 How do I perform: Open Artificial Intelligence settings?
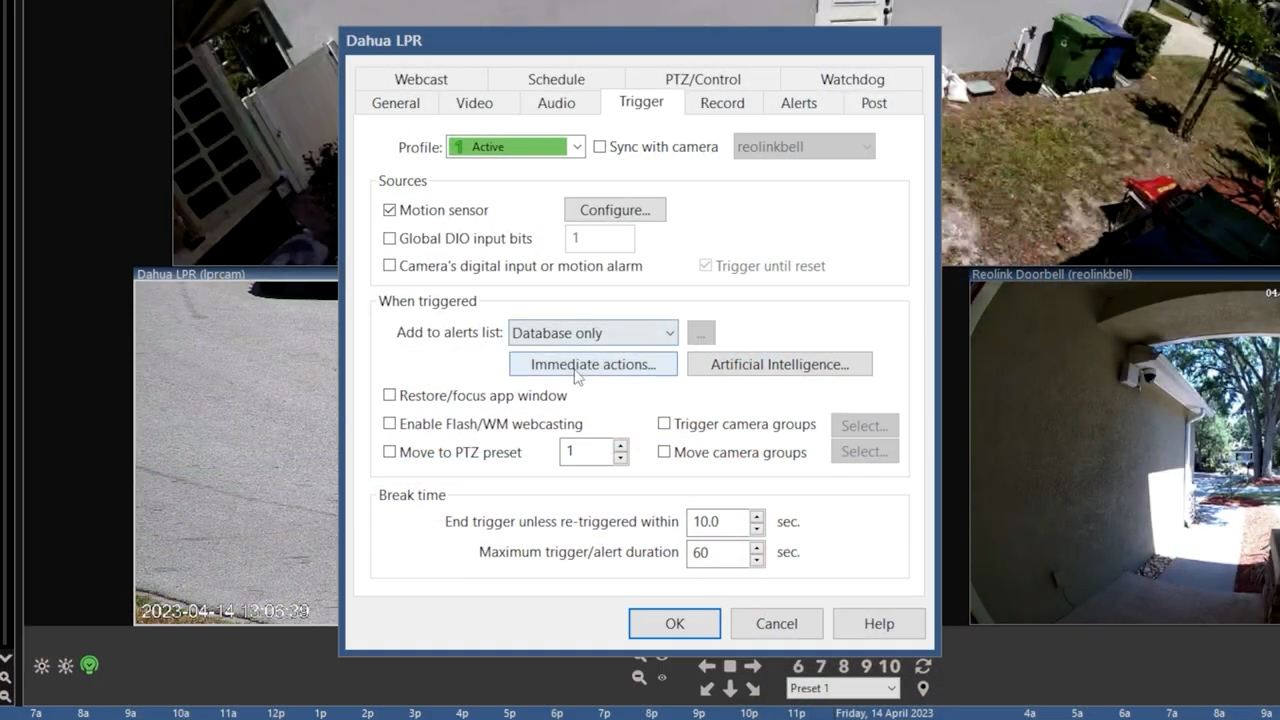pos(780,364)
